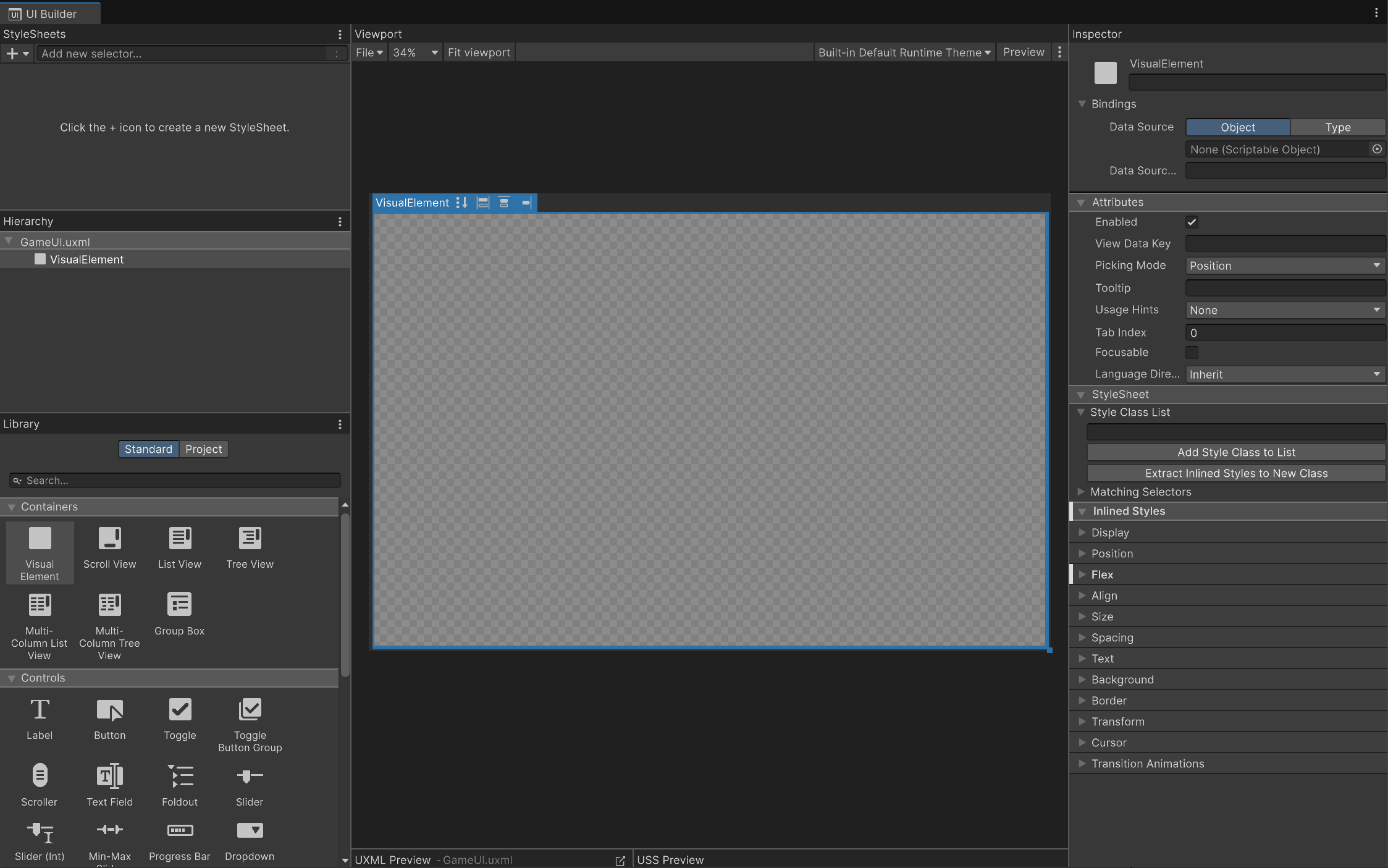
Task: Pick the Foldout control icon
Action: 180,777
